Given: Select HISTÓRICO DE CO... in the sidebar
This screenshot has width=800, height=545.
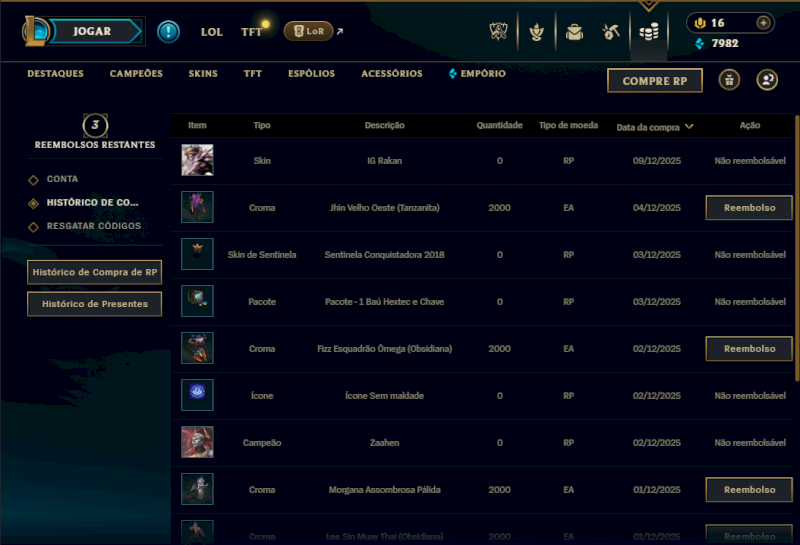Looking at the screenshot, I should [92, 203].
